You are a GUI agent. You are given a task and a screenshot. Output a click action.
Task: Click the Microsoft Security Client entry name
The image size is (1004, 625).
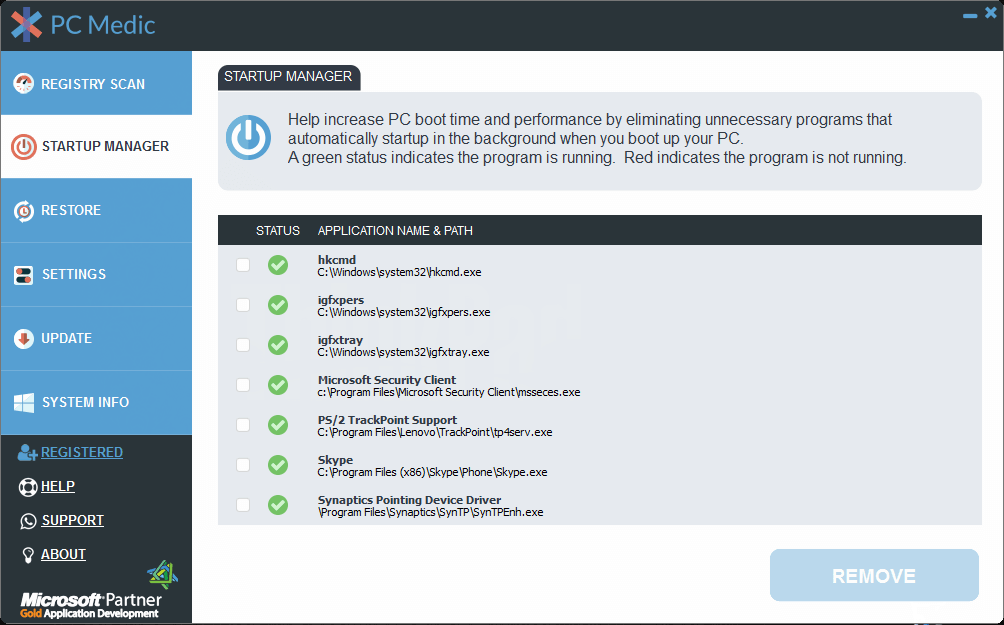[387, 380]
